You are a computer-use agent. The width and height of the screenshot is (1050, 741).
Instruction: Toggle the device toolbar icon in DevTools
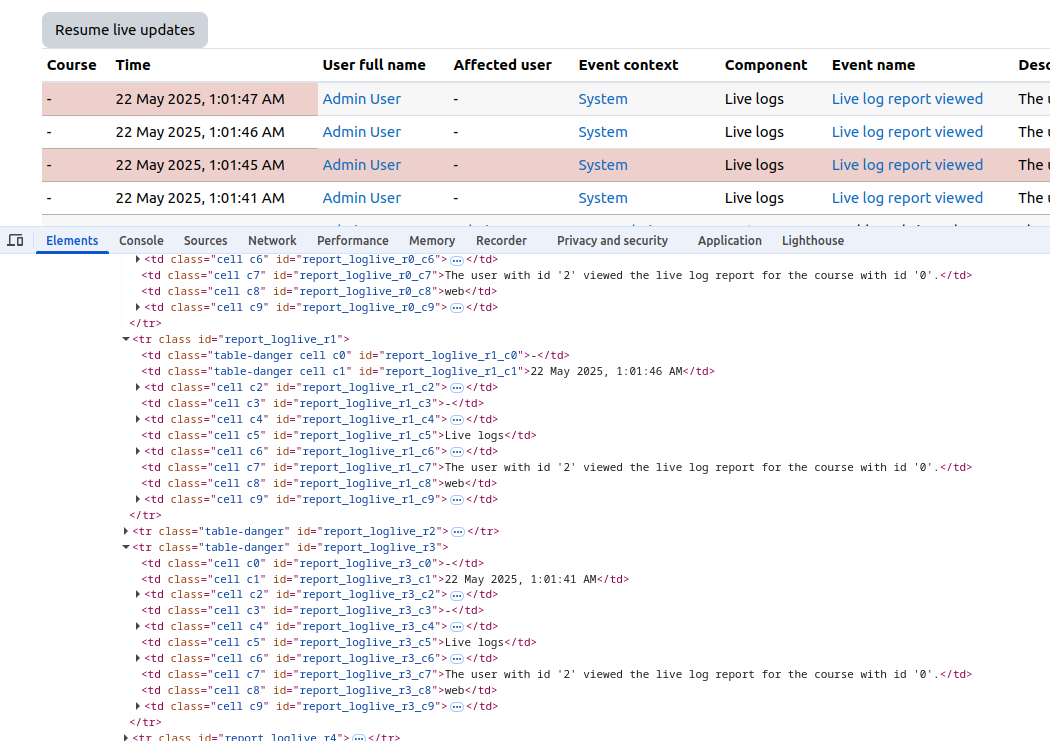pyautogui.click(x=15, y=240)
